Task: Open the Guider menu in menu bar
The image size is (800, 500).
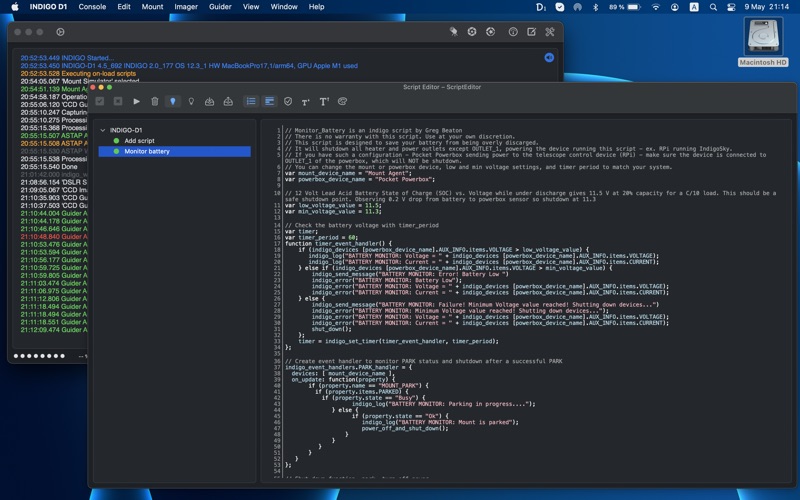Action: point(220,7)
